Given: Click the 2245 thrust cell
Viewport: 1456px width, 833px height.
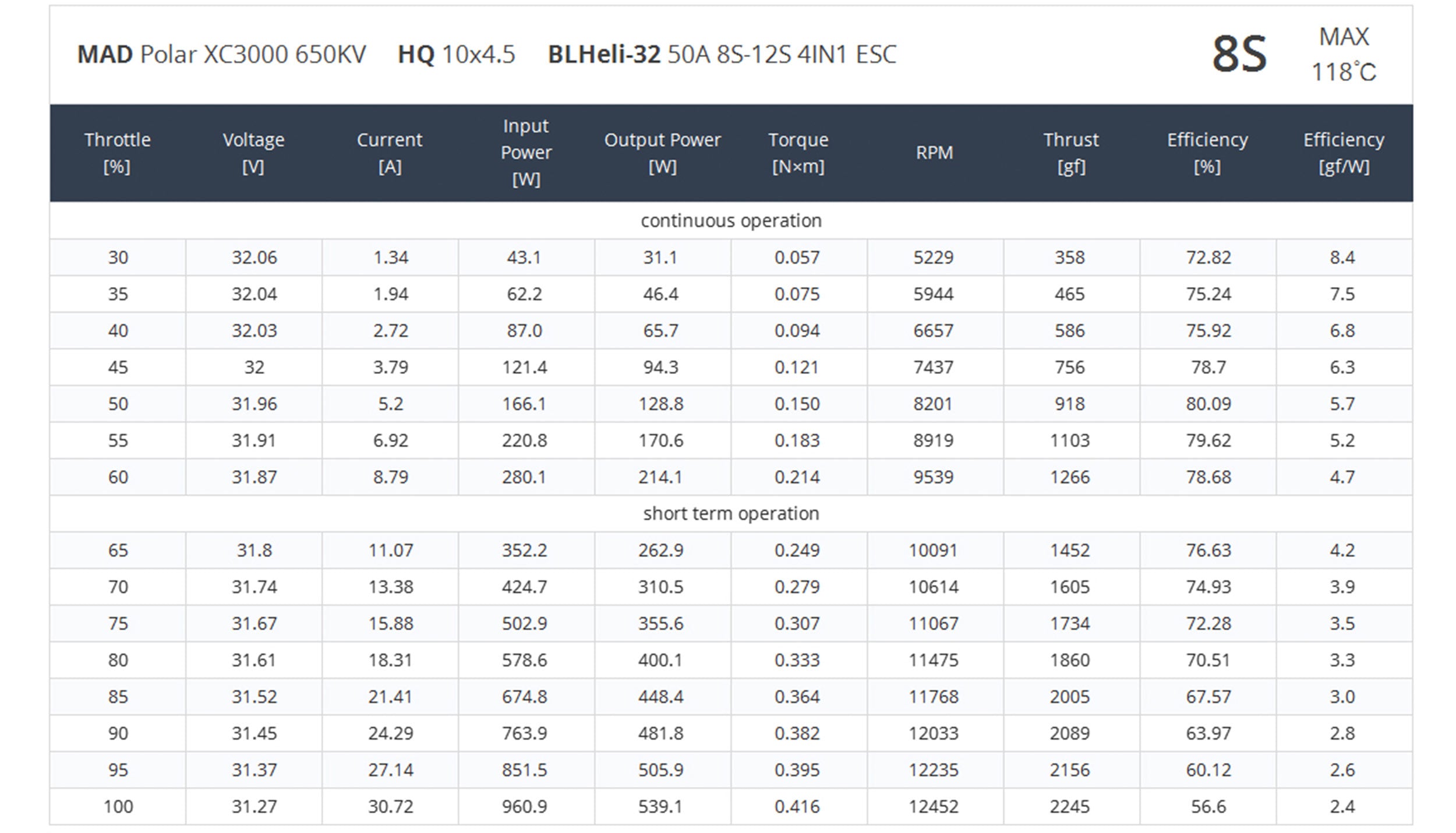Looking at the screenshot, I should click(x=1070, y=807).
